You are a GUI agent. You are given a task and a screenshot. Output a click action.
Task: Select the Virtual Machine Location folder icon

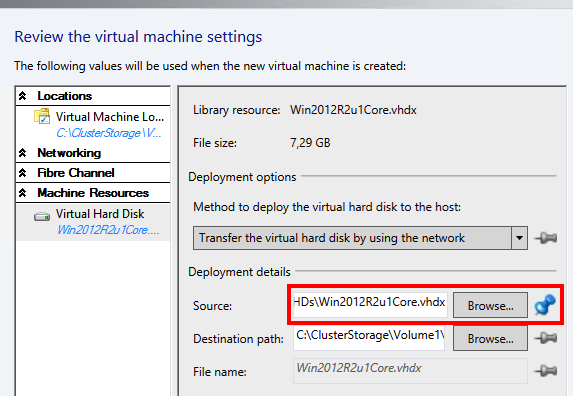[x=42, y=117]
